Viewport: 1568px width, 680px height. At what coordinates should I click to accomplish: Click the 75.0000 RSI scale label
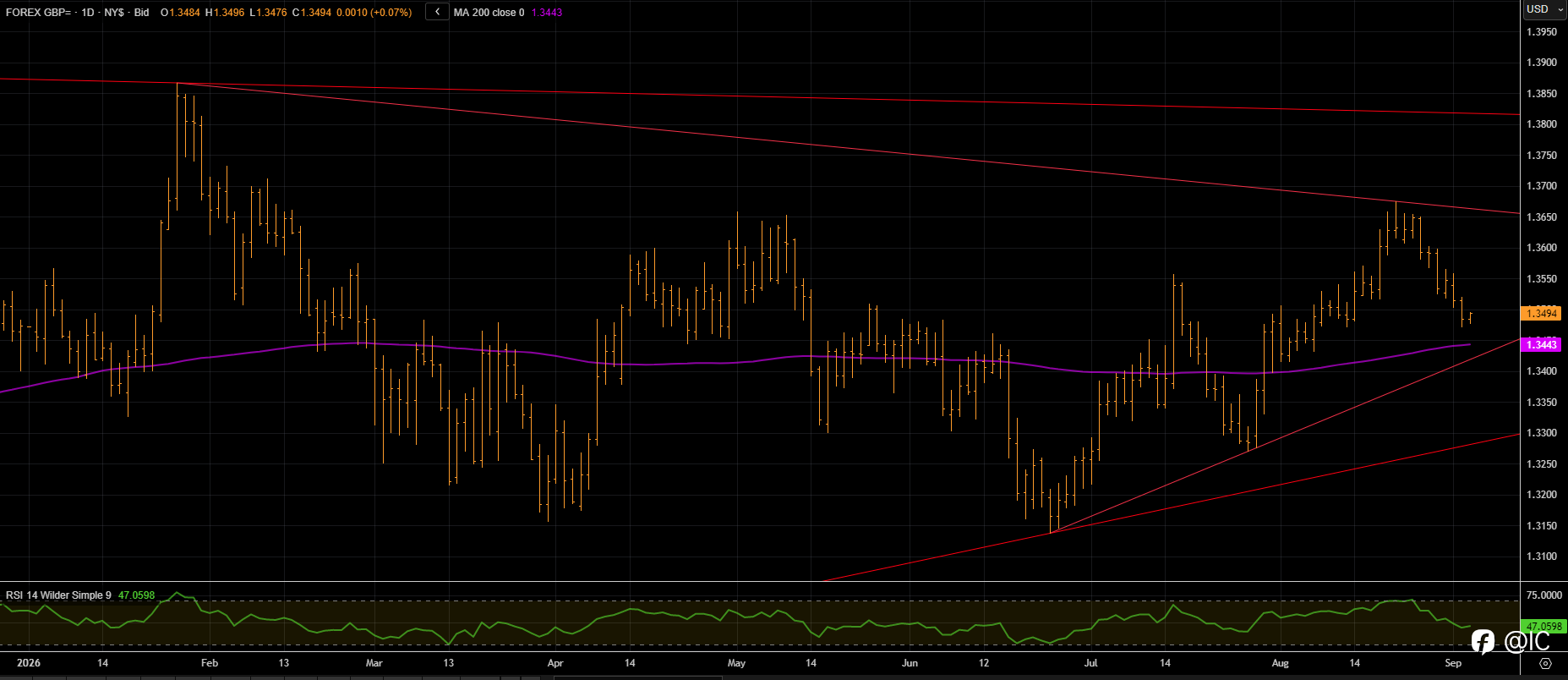tap(1543, 595)
